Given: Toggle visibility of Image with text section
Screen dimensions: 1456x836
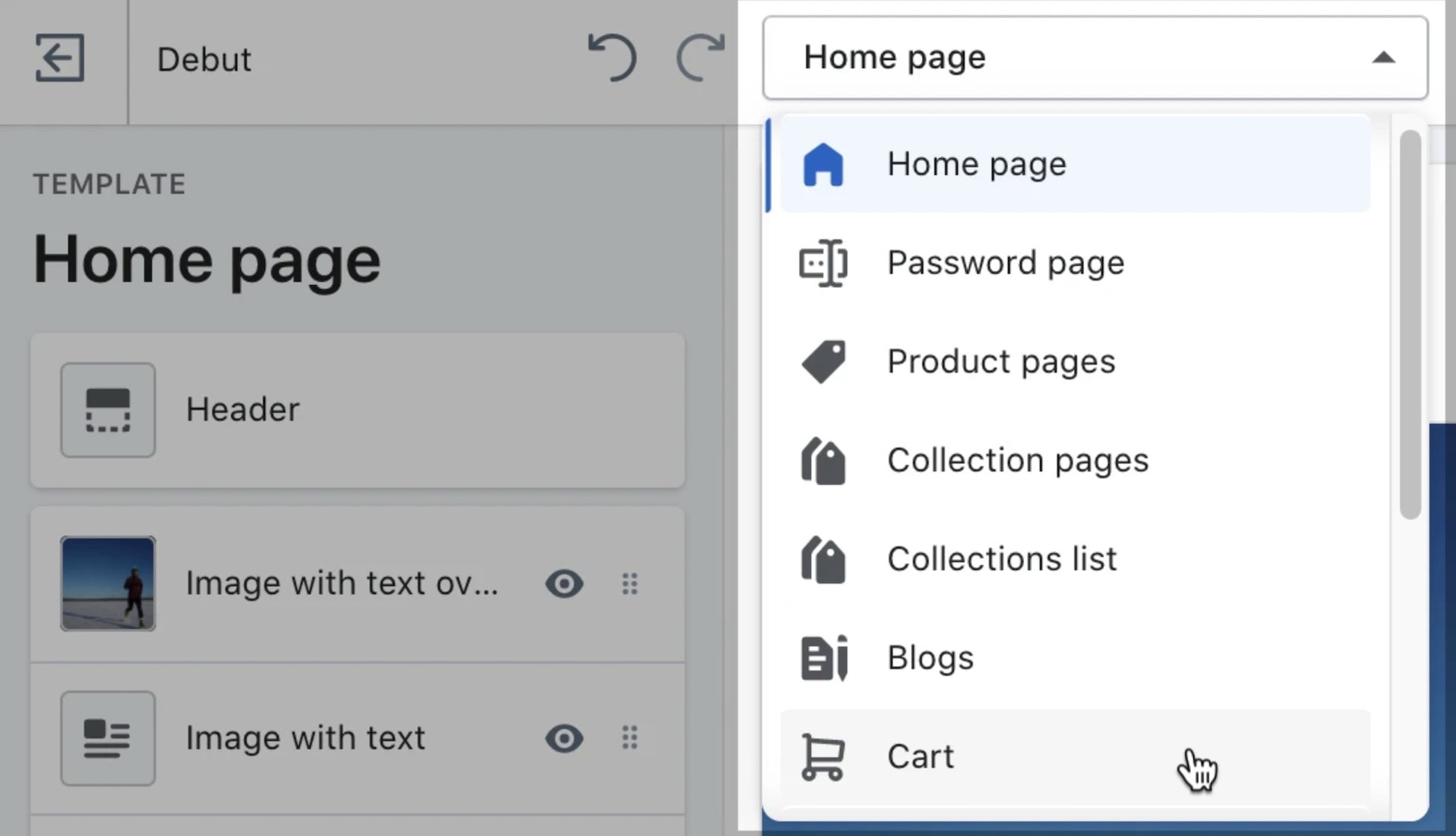Looking at the screenshot, I should pyautogui.click(x=564, y=738).
